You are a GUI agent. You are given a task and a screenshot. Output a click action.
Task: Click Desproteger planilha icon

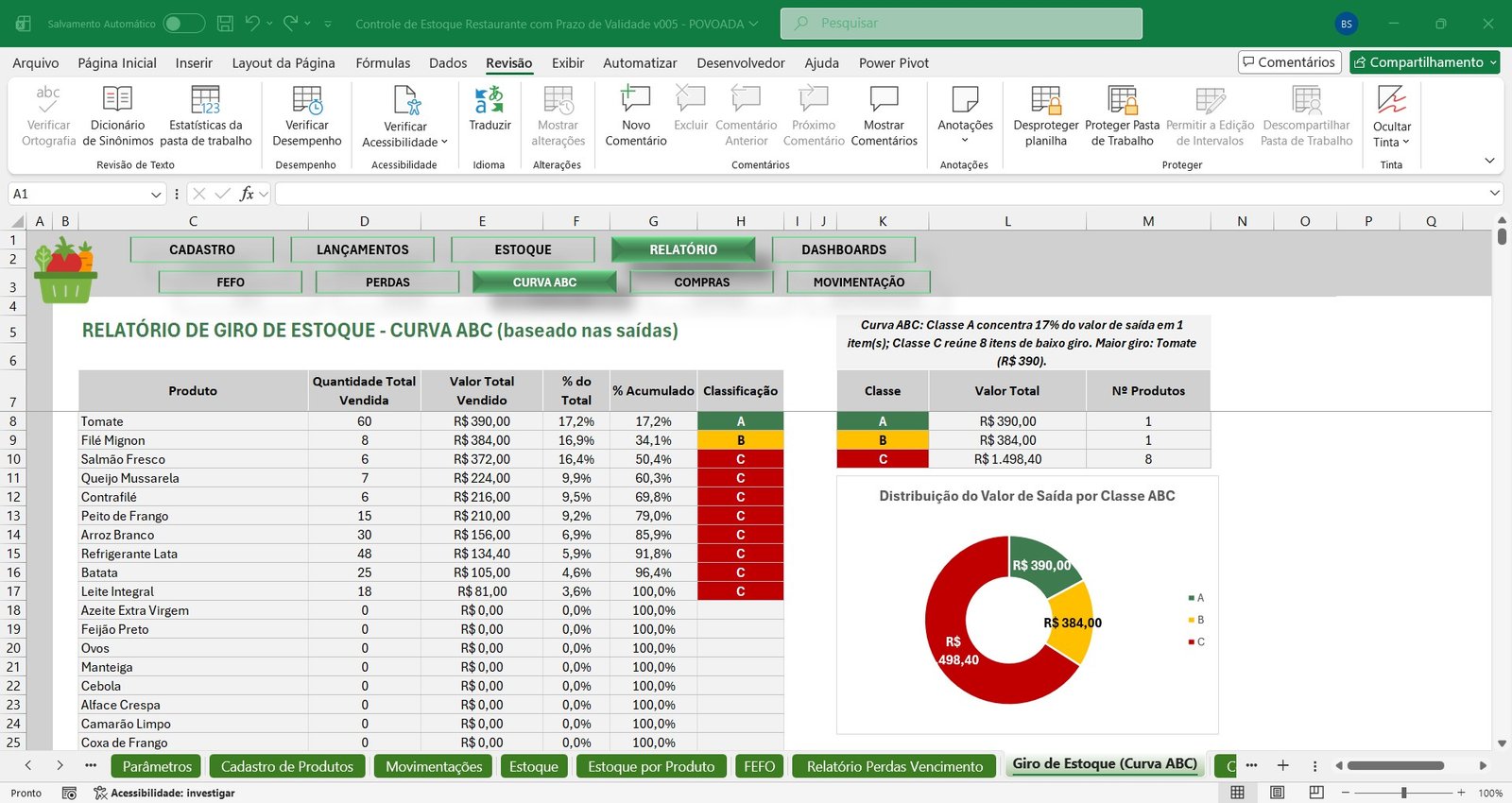[x=1046, y=99]
